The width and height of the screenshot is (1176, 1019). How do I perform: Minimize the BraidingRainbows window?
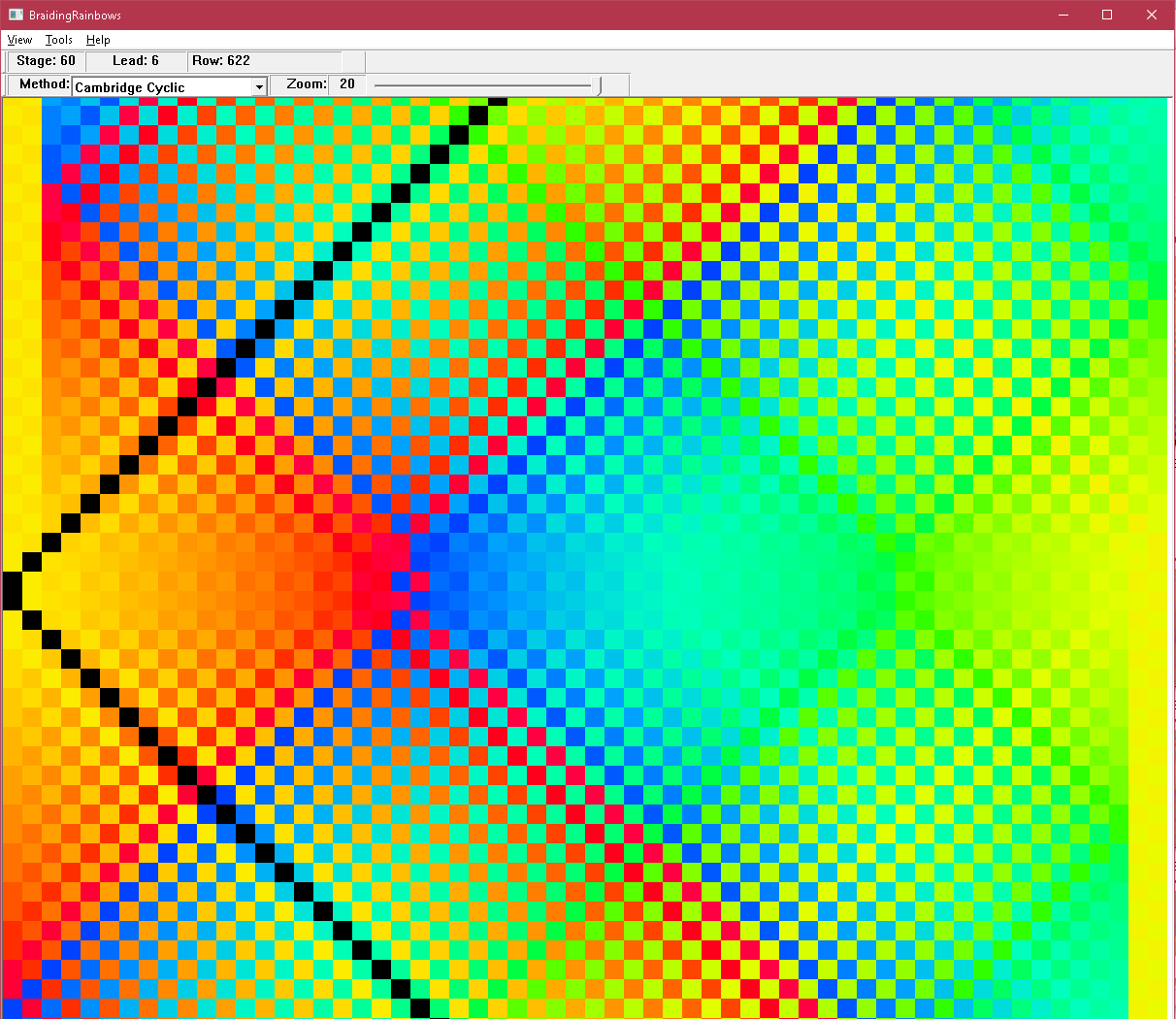(x=1064, y=15)
